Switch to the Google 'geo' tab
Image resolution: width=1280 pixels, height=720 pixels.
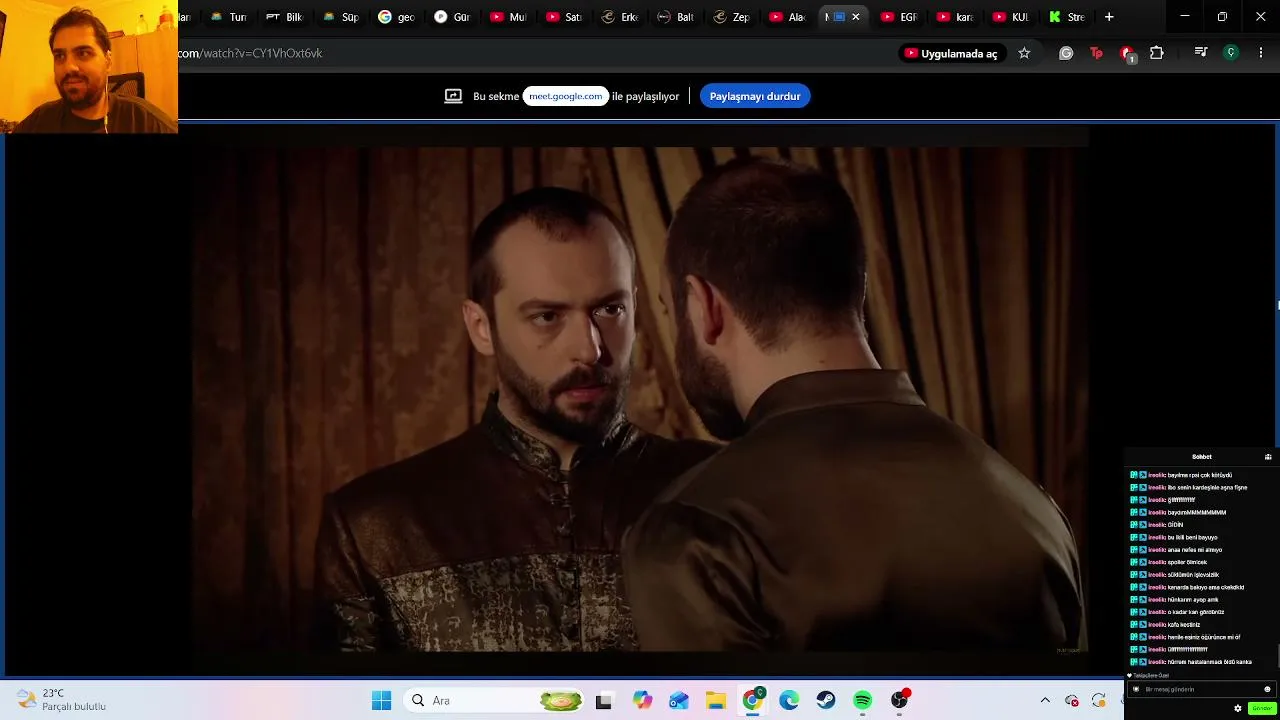coord(396,17)
